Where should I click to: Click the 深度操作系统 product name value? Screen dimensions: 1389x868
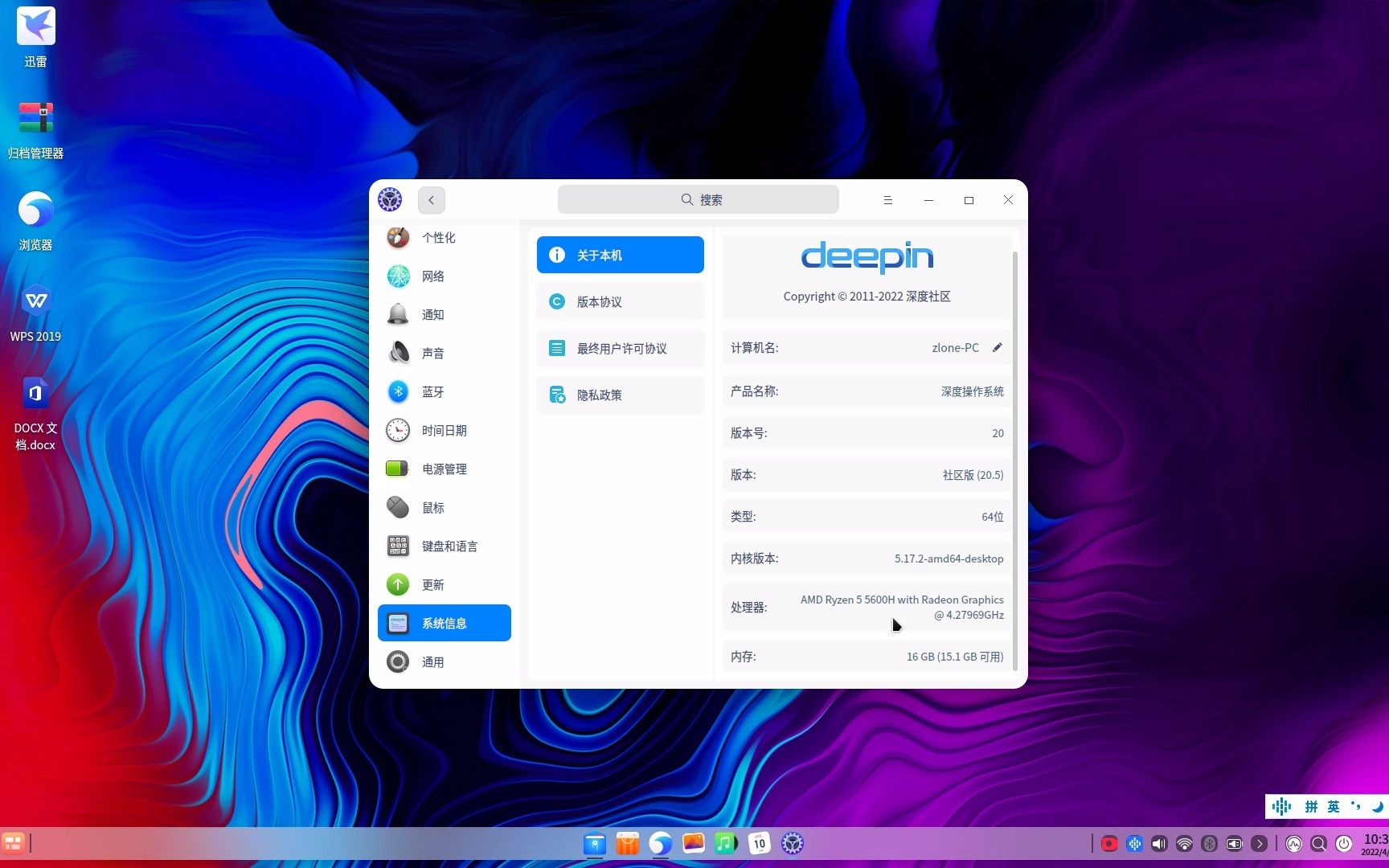pos(972,391)
